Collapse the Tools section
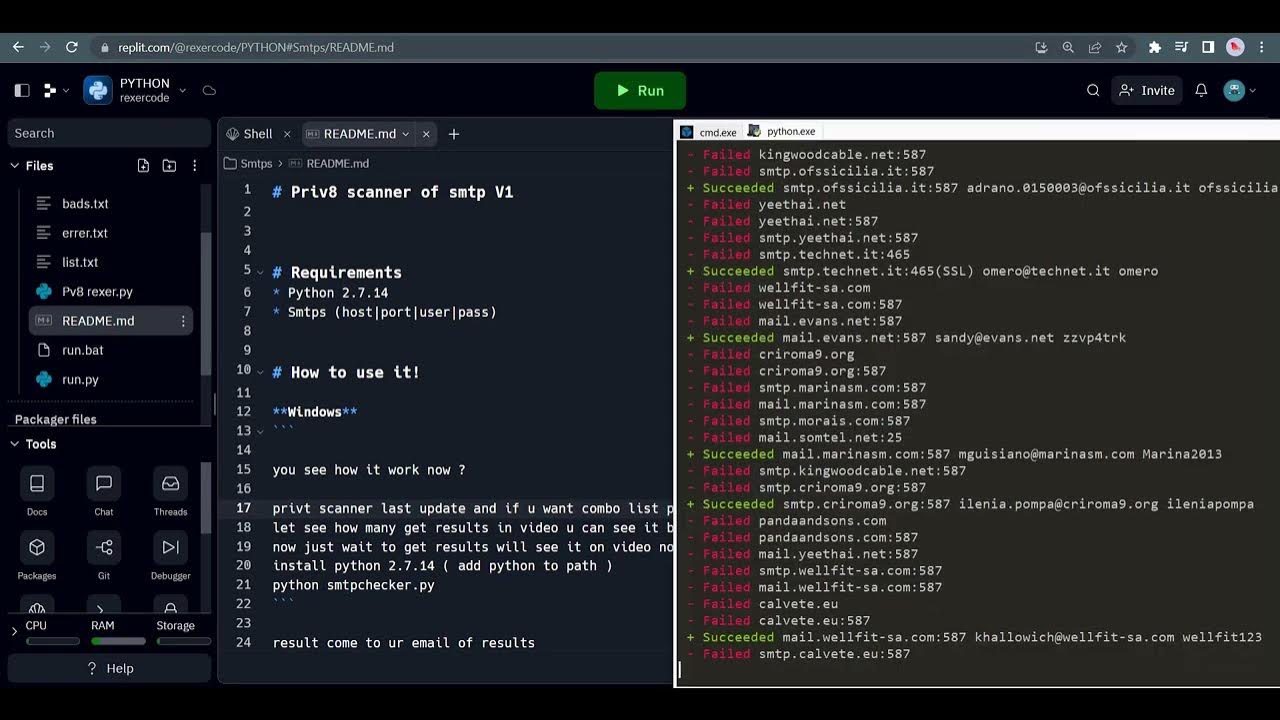This screenshot has width=1280, height=720. point(15,444)
